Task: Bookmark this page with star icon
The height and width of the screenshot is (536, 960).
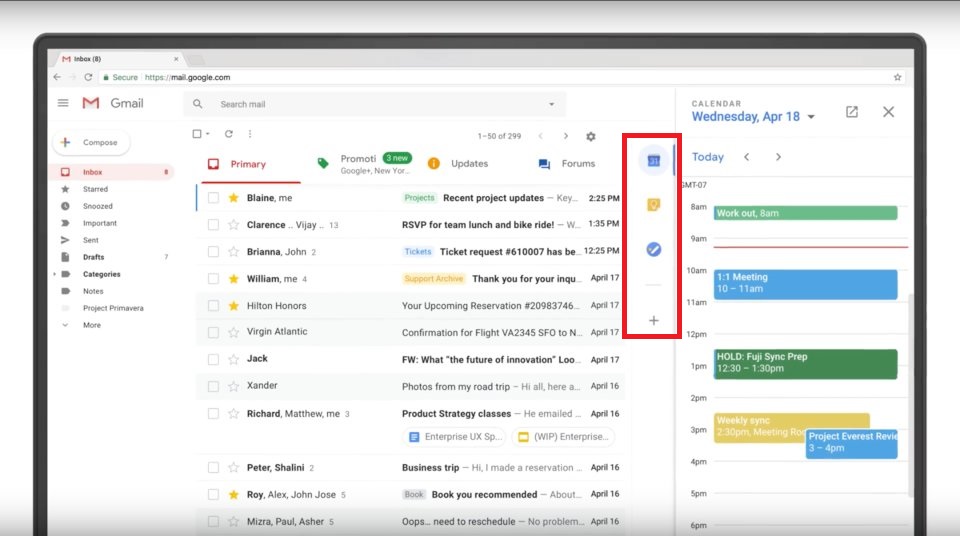Action: pos(897,77)
